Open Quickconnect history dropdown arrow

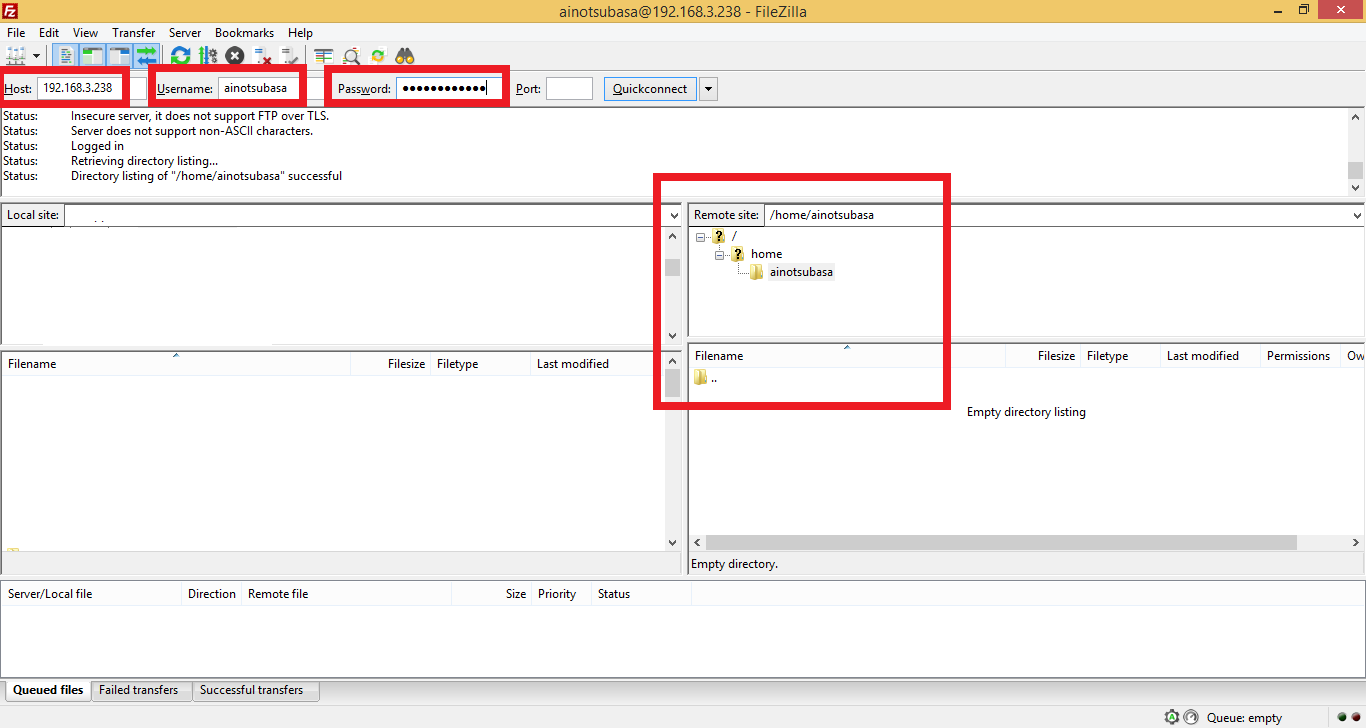[708, 89]
